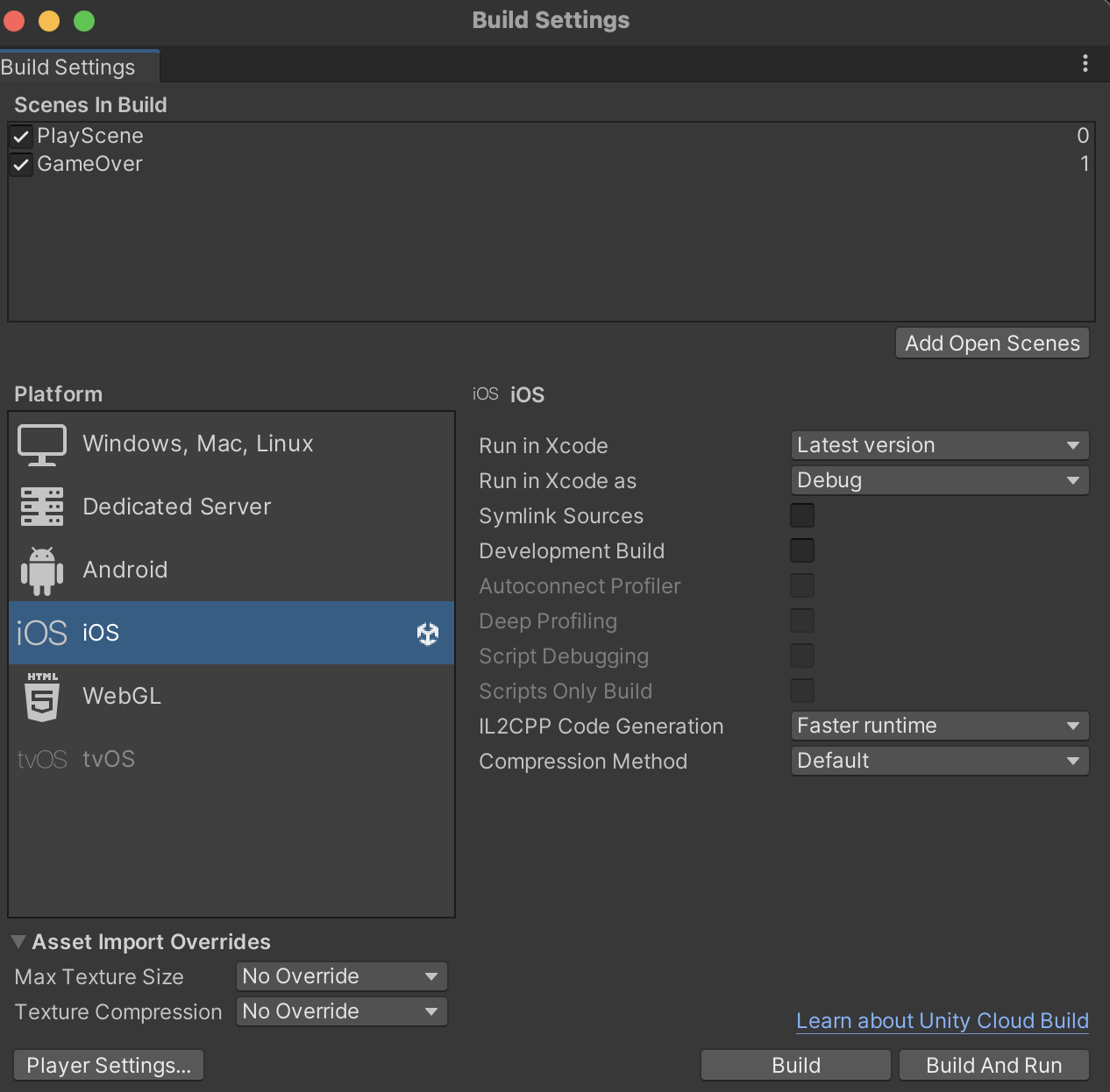Viewport: 1110px width, 1092px height.
Task: Minimize window with yellow button
Action: pyautogui.click(x=49, y=21)
